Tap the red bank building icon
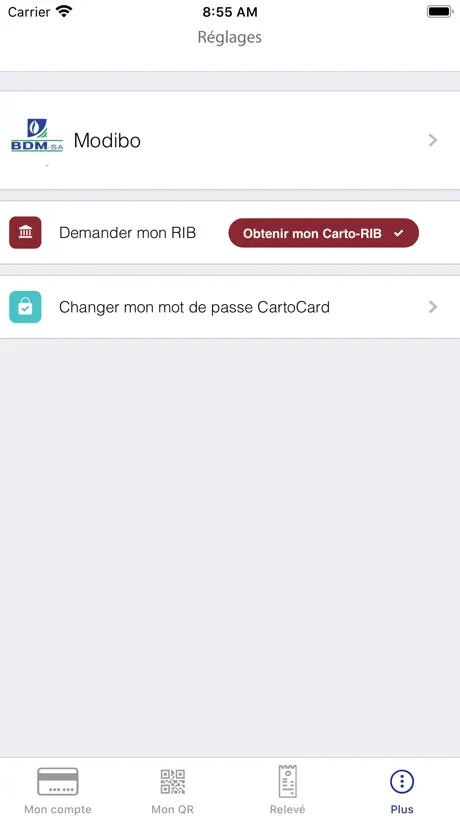460x818 pixels. [25, 233]
